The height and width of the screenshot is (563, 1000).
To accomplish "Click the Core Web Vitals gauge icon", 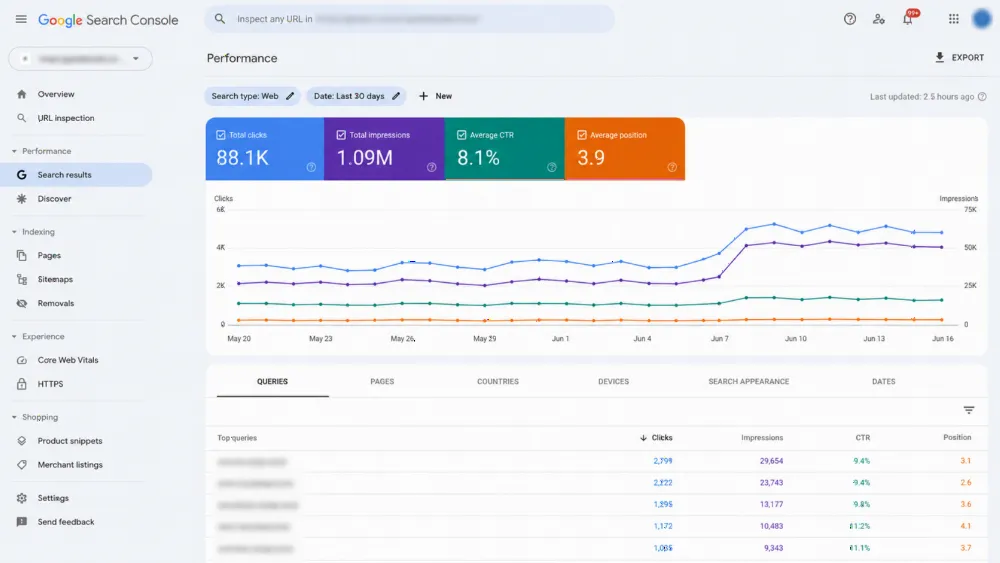I will click(22, 360).
